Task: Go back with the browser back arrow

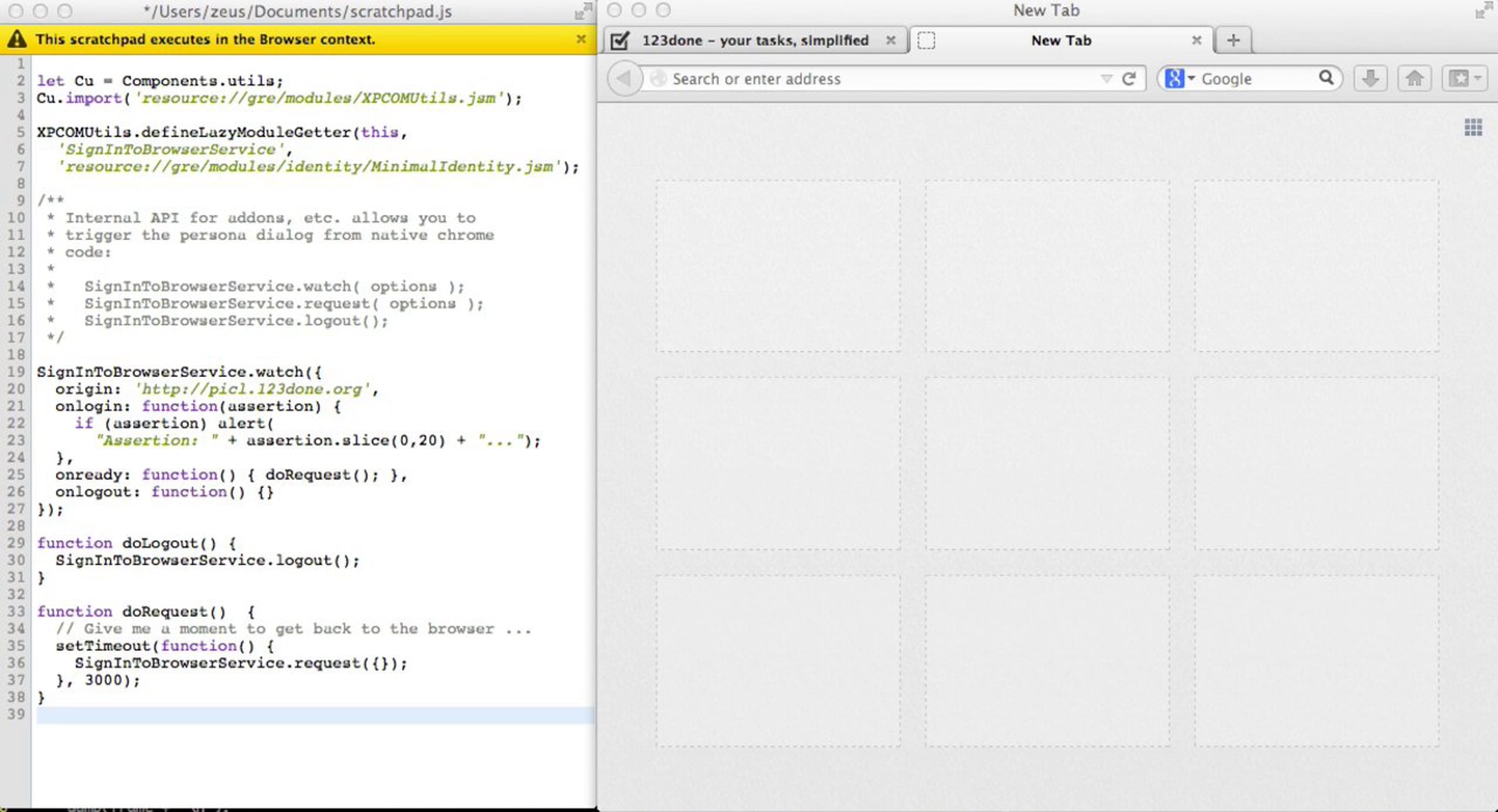Action: click(624, 79)
